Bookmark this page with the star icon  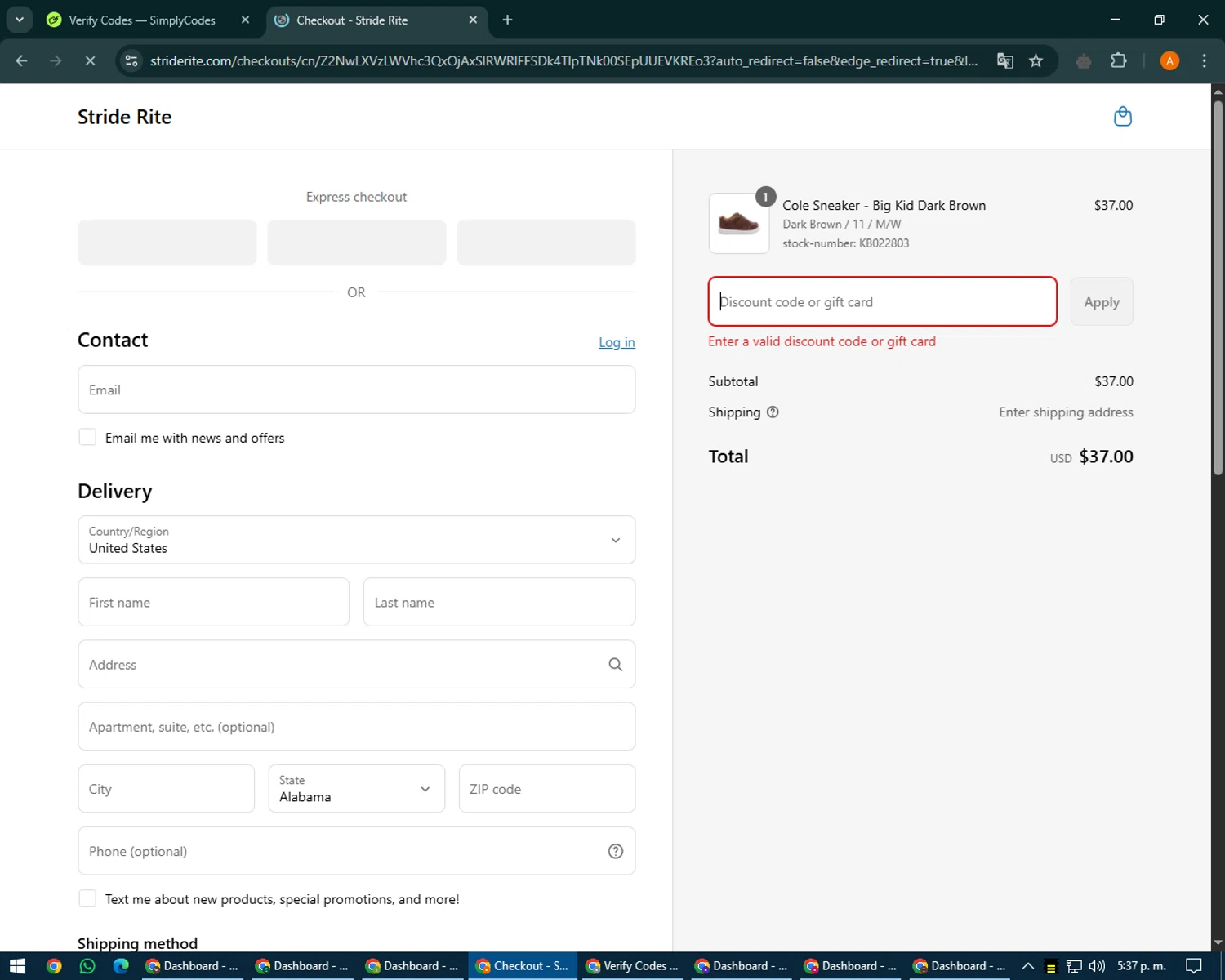1036,61
